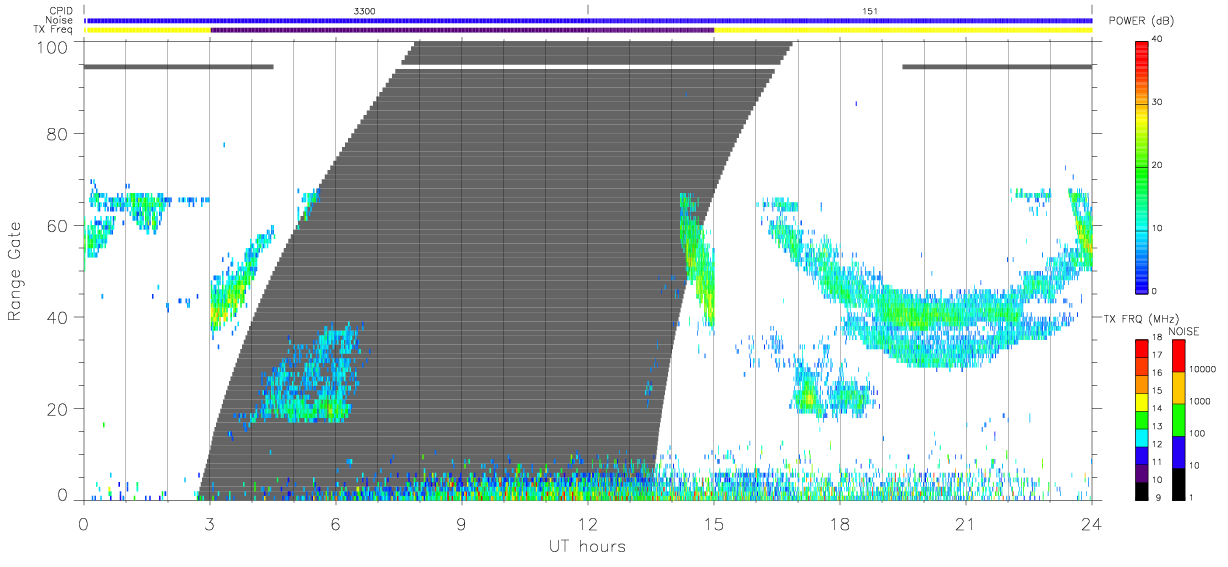Click Range Gate tick label '80'
The width and height of the screenshot is (1228, 567).
coord(56,134)
